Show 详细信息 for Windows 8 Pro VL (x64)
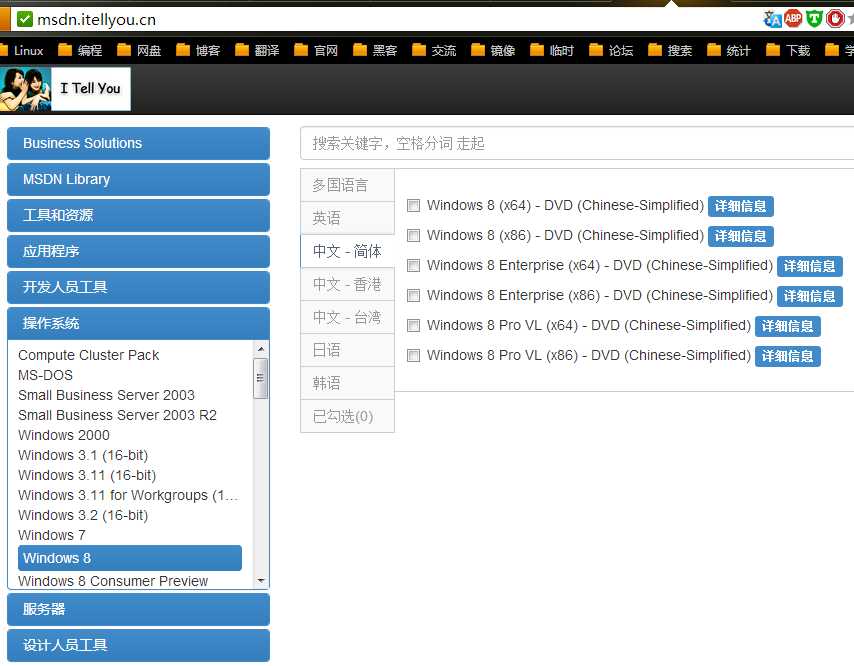854x666 pixels. (x=788, y=326)
